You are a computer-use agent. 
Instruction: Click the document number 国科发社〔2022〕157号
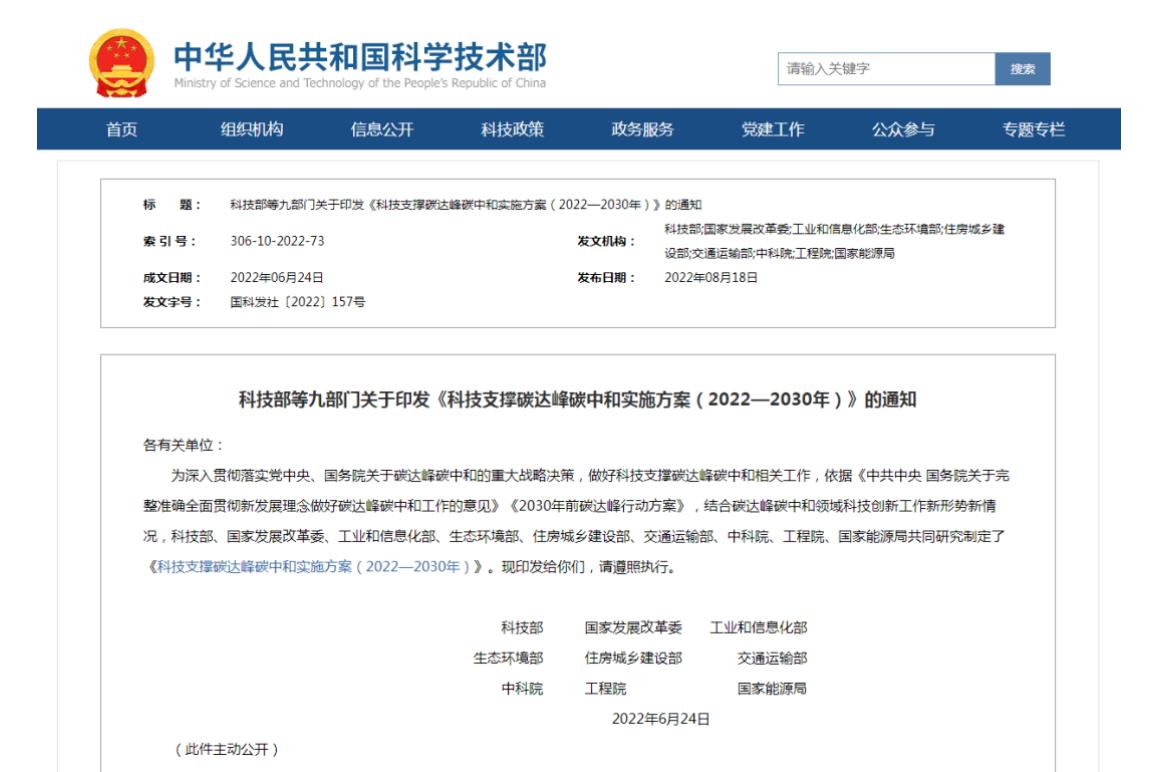coord(297,302)
